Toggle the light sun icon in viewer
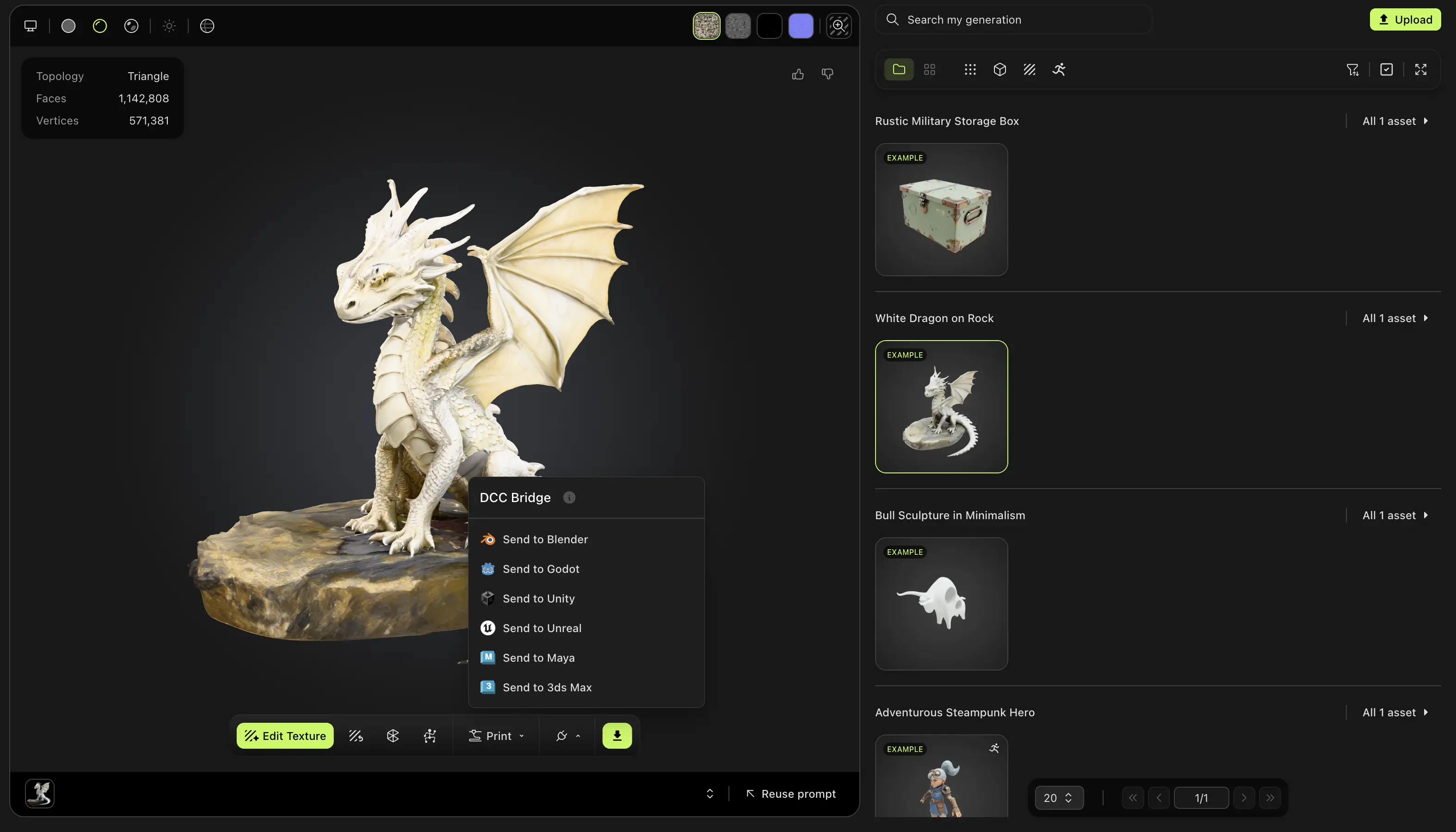1456x832 pixels. pos(169,26)
